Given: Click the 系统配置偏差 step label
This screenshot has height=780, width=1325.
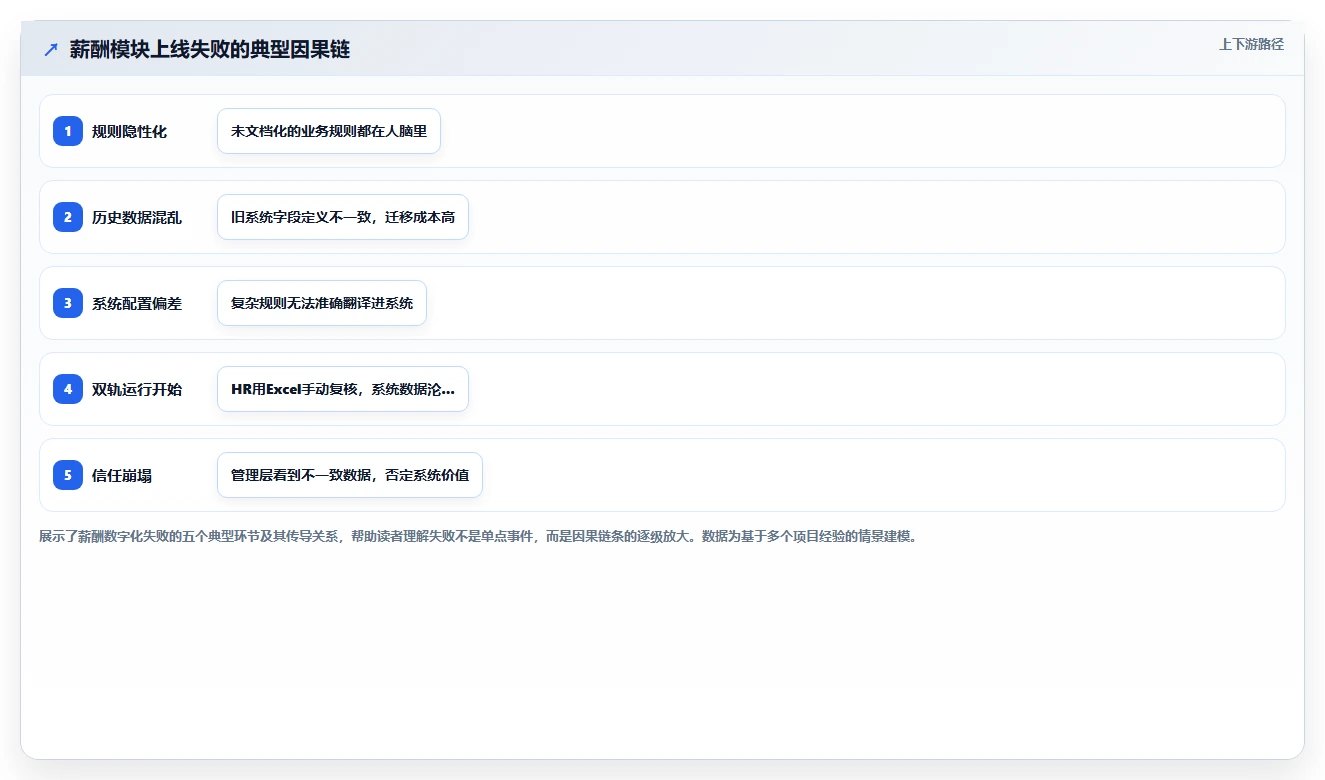Looking at the screenshot, I should (x=137, y=304).
